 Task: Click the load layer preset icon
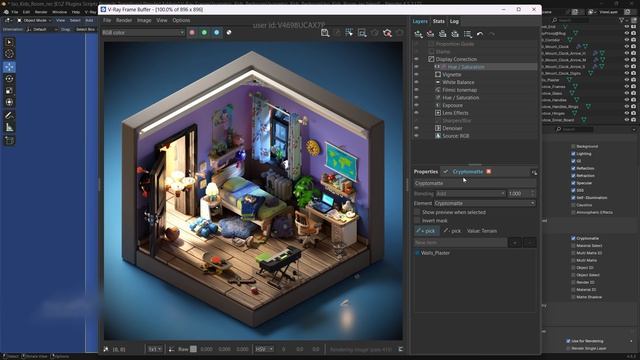[x=455, y=34]
